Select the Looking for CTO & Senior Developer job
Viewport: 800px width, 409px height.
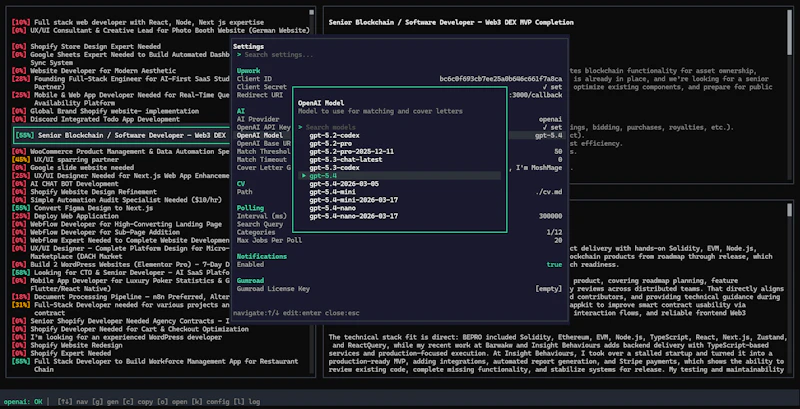point(120,273)
